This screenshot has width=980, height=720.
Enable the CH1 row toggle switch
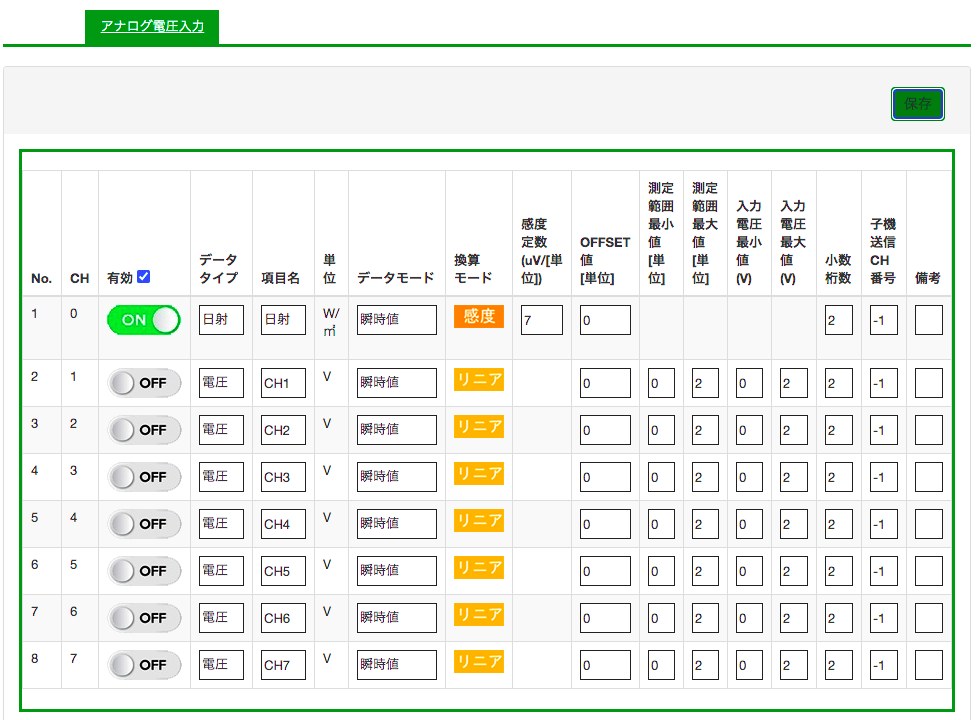[x=144, y=383]
